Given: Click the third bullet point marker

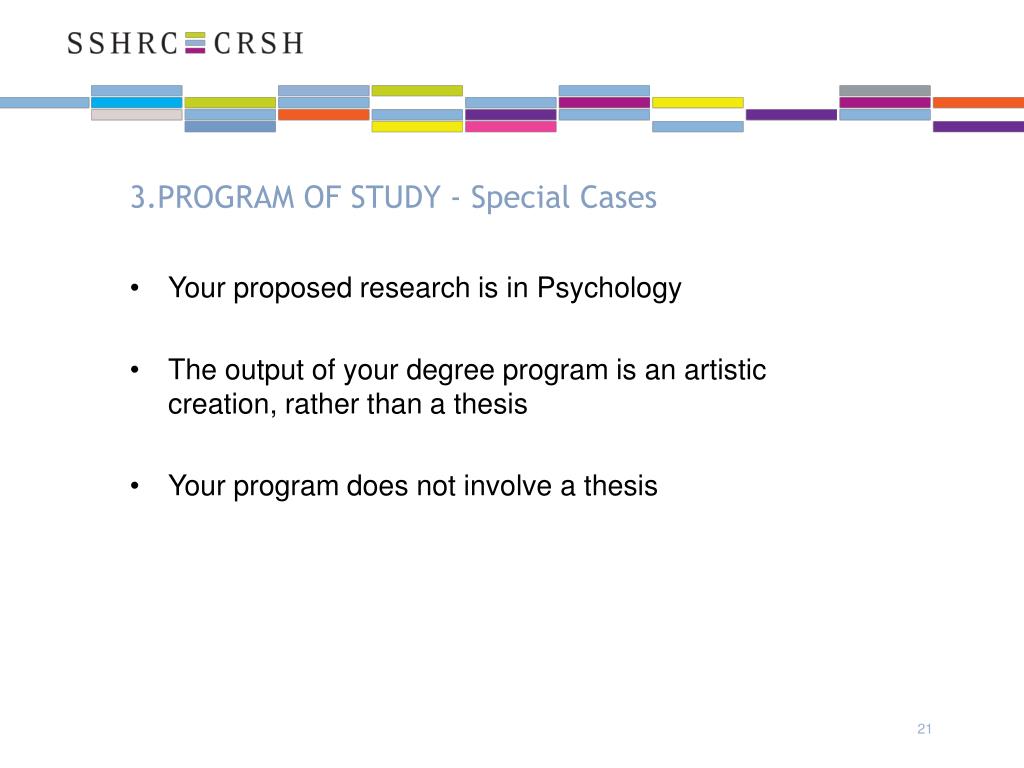Looking at the screenshot, I should pos(135,486).
